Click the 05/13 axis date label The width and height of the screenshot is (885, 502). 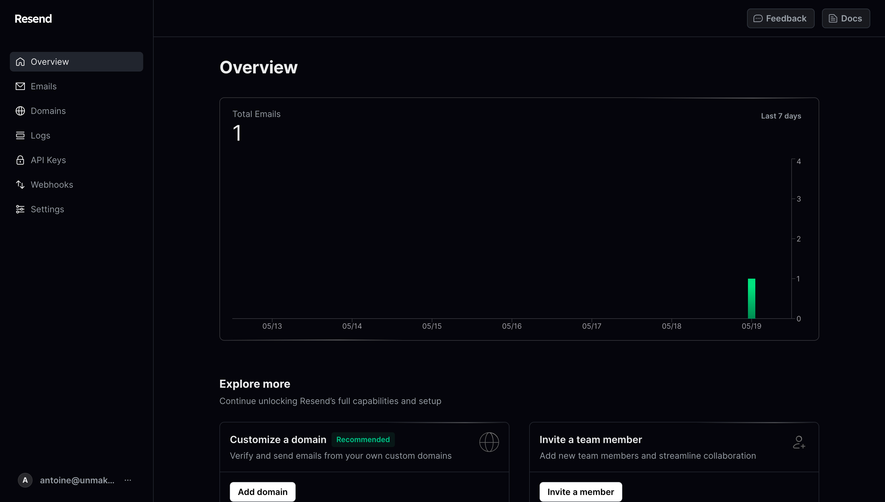click(272, 326)
